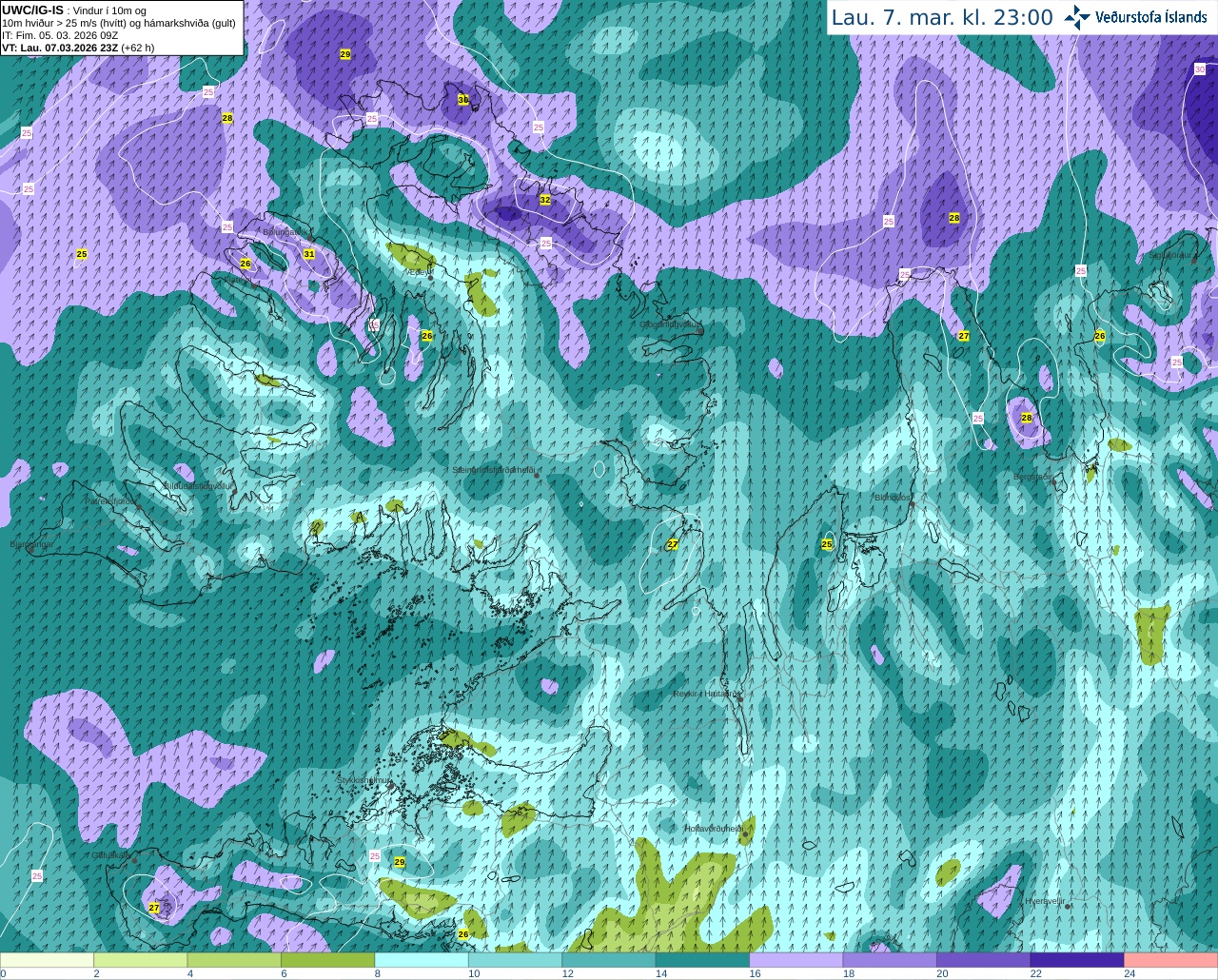The width and height of the screenshot is (1218, 980).
Task: Click the Reykir í Hrútafirði station label
Action: [707, 694]
